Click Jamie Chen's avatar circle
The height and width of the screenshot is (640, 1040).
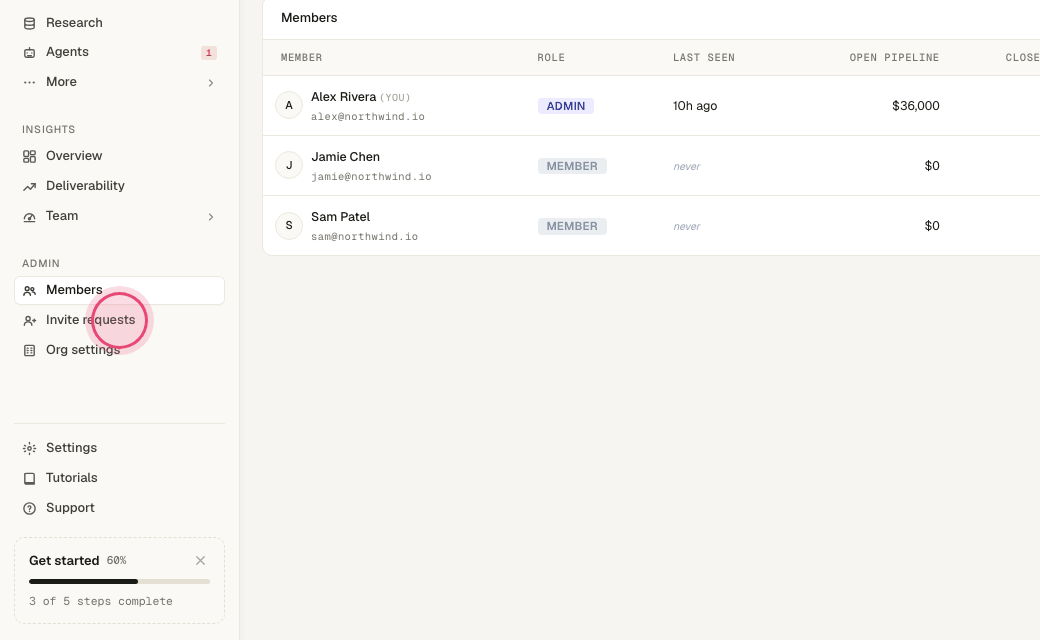click(289, 165)
